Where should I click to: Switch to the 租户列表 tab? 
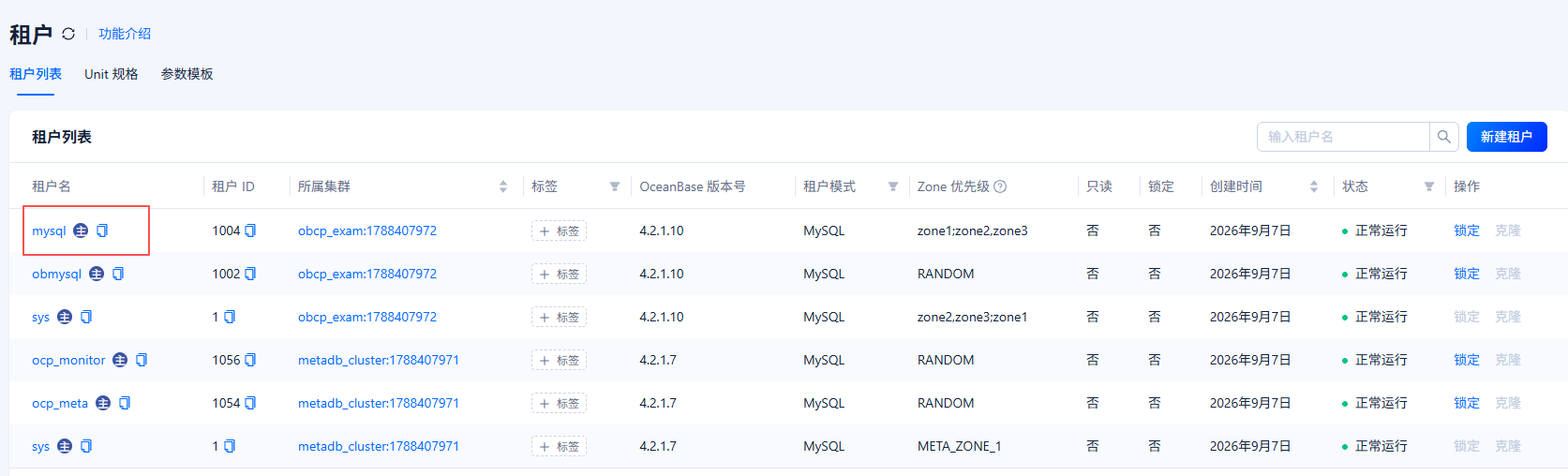(36, 74)
